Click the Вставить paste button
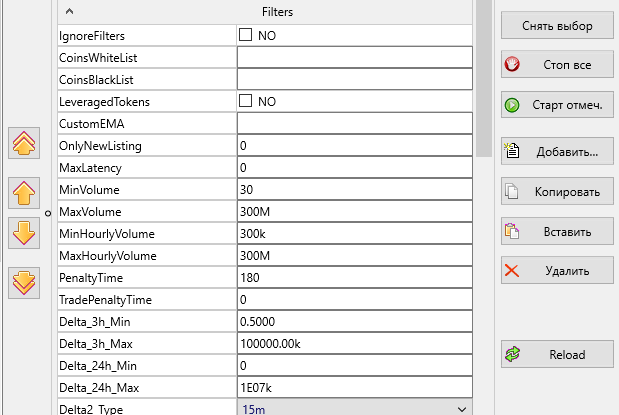619x415 pixels. coord(557,231)
